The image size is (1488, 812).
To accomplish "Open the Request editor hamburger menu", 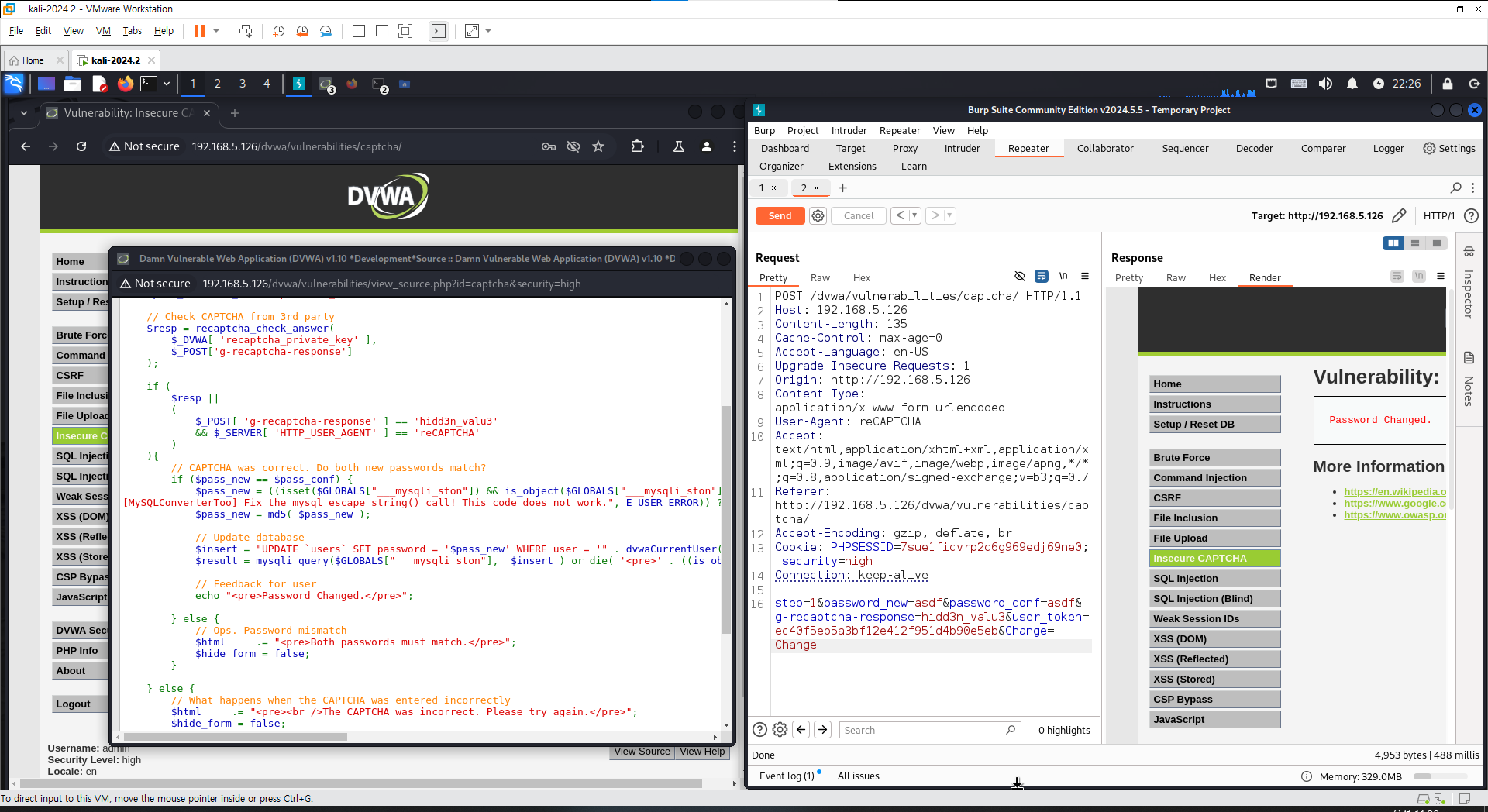I will click(x=1085, y=276).
